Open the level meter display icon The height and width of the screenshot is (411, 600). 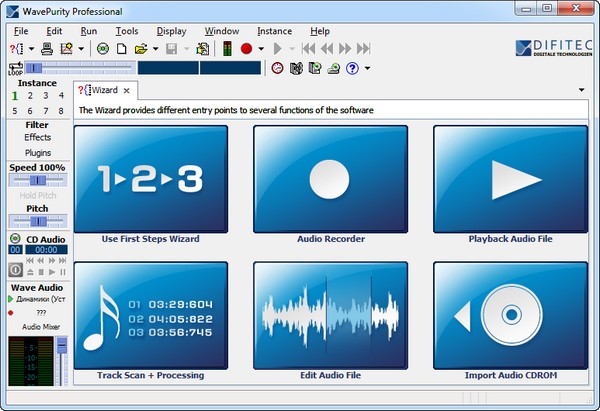(227, 48)
